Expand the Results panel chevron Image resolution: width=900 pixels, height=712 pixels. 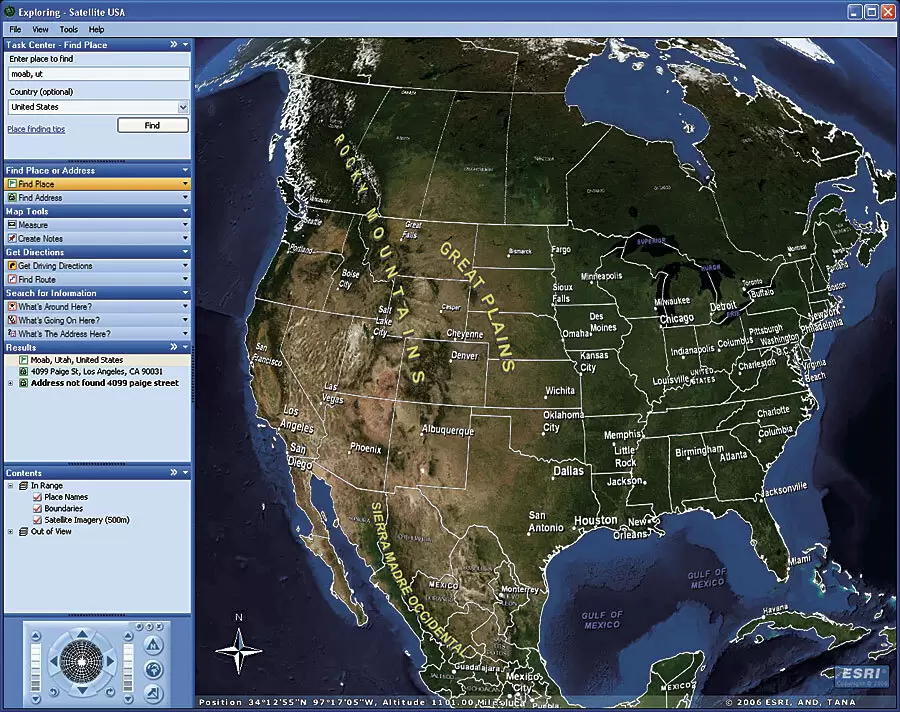tap(173, 347)
